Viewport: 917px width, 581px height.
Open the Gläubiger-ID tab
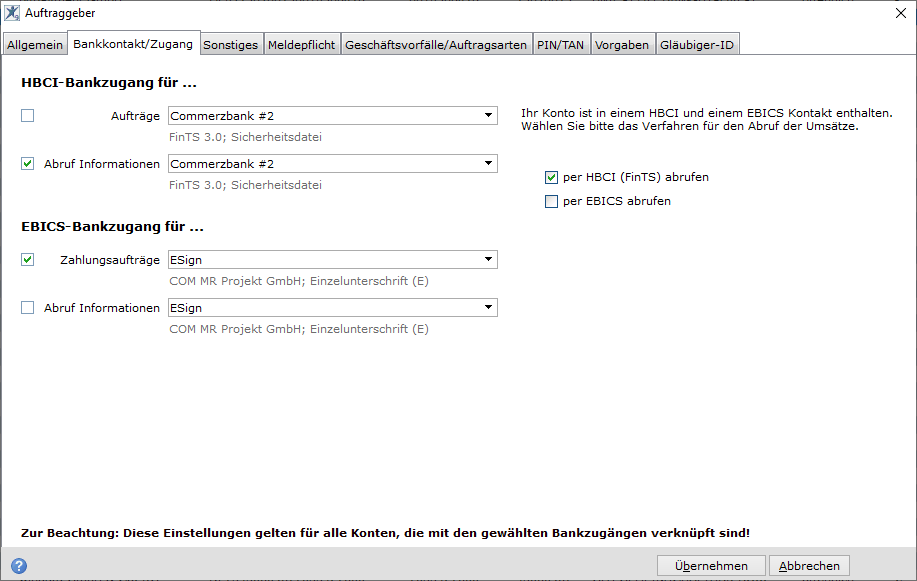point(697,44)
